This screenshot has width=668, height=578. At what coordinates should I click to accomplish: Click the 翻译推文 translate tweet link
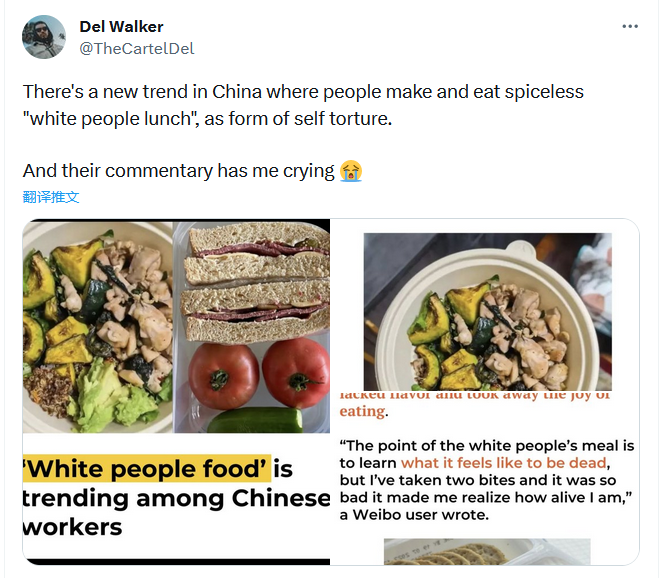[51, 197]
